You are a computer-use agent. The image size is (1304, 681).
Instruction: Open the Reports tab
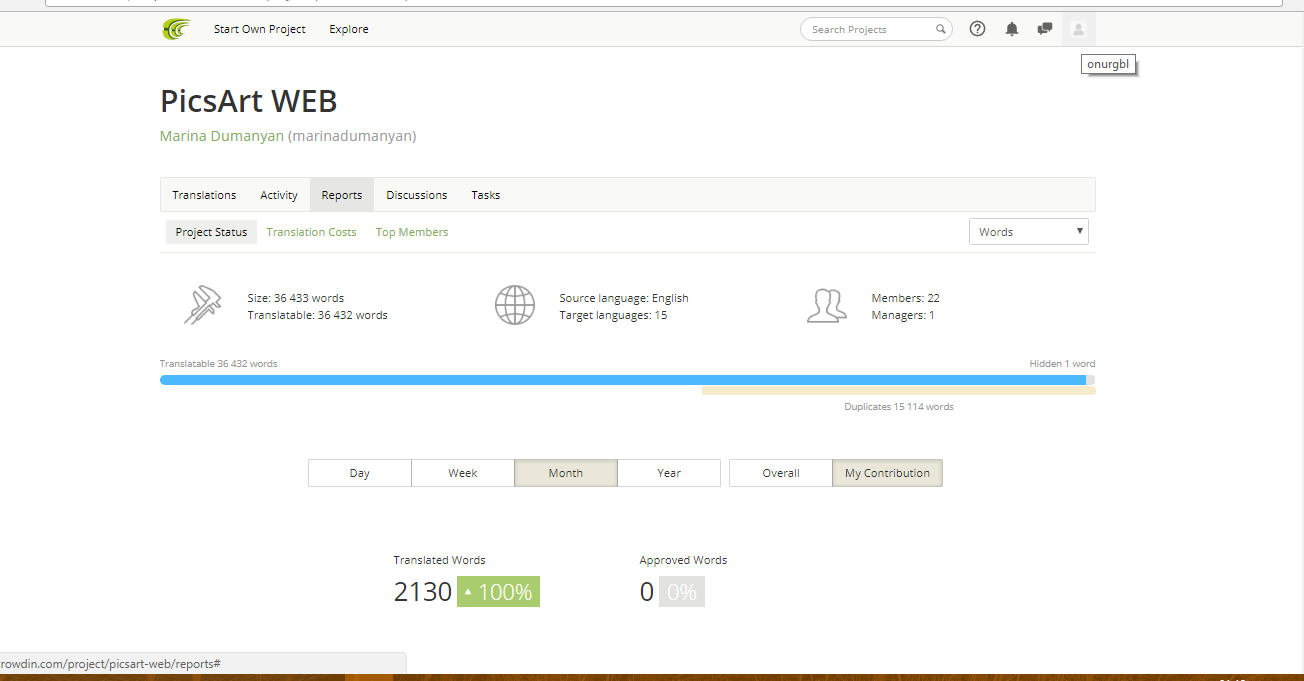pos(342,195)
